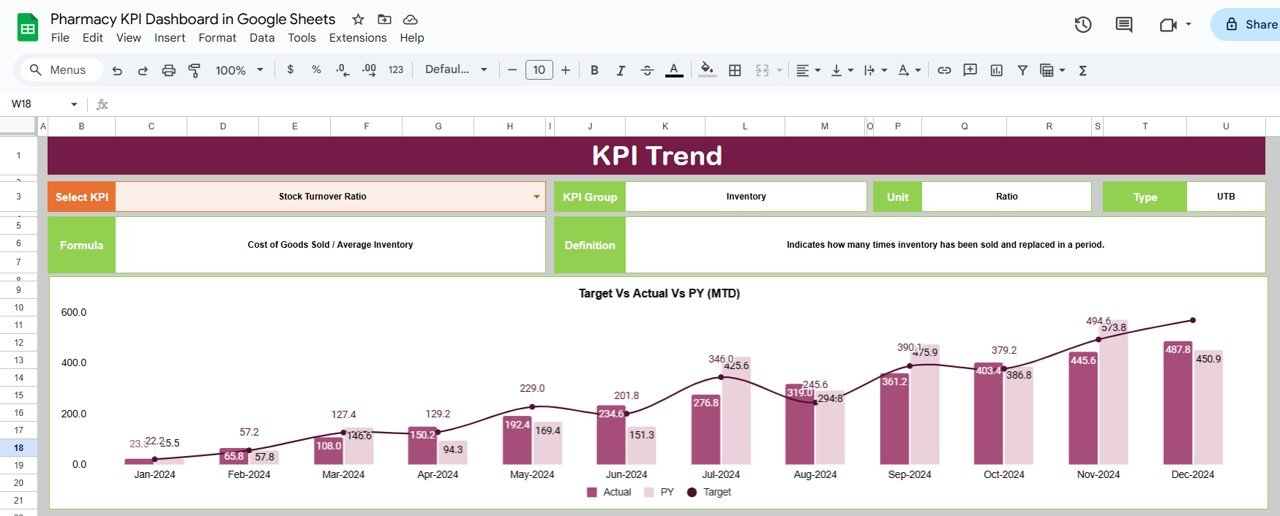The image size is (1280, 516).
Task: Open the comments panel icon
Action: point(1124,25)
